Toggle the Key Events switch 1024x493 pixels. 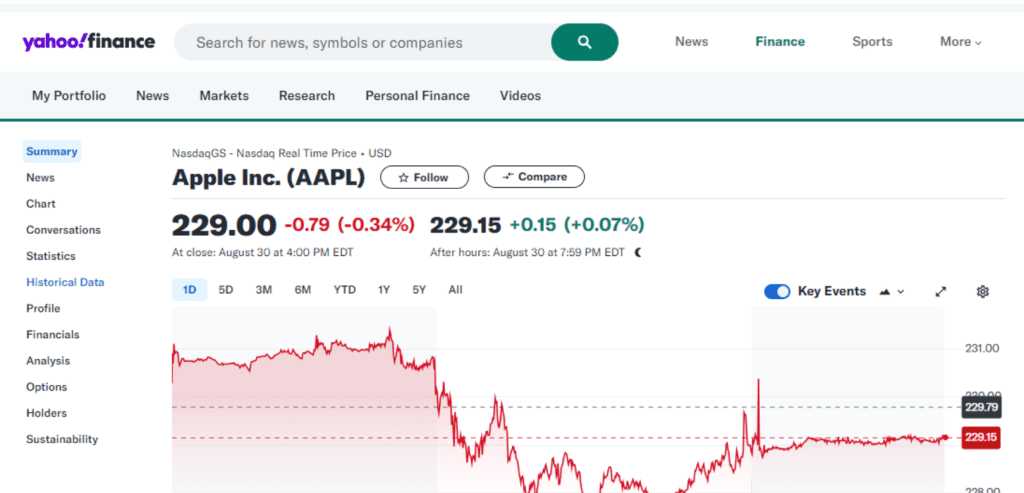coord(777,291)
